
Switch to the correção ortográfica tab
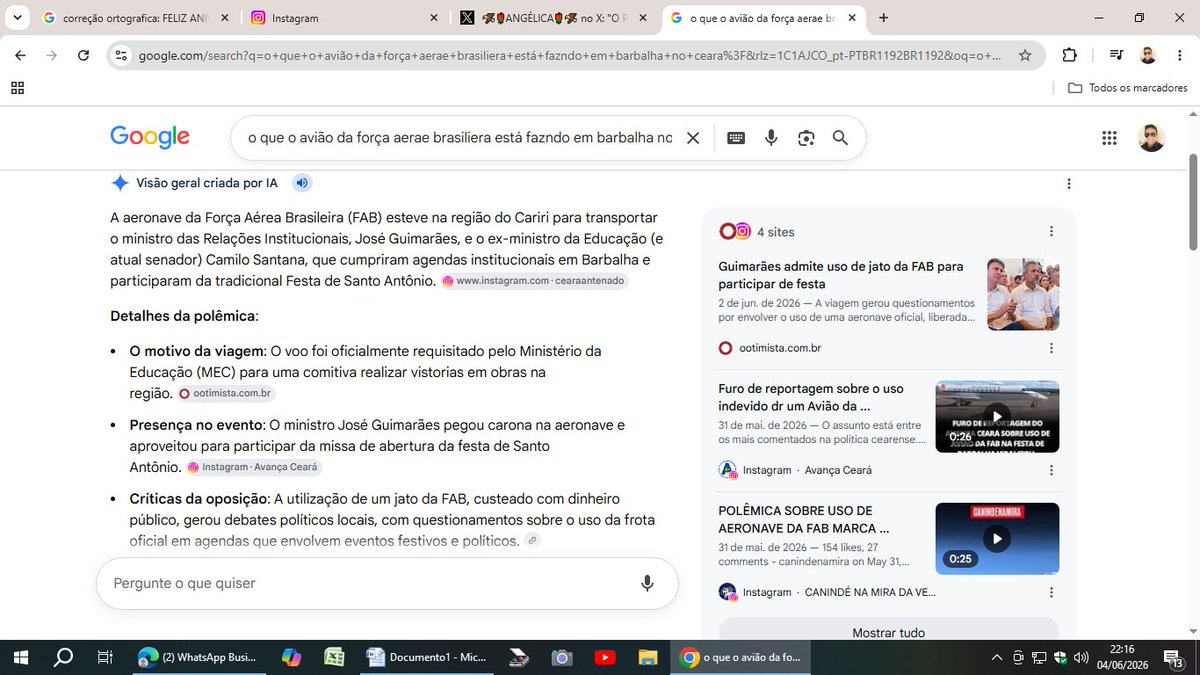(x=137, y=18)
